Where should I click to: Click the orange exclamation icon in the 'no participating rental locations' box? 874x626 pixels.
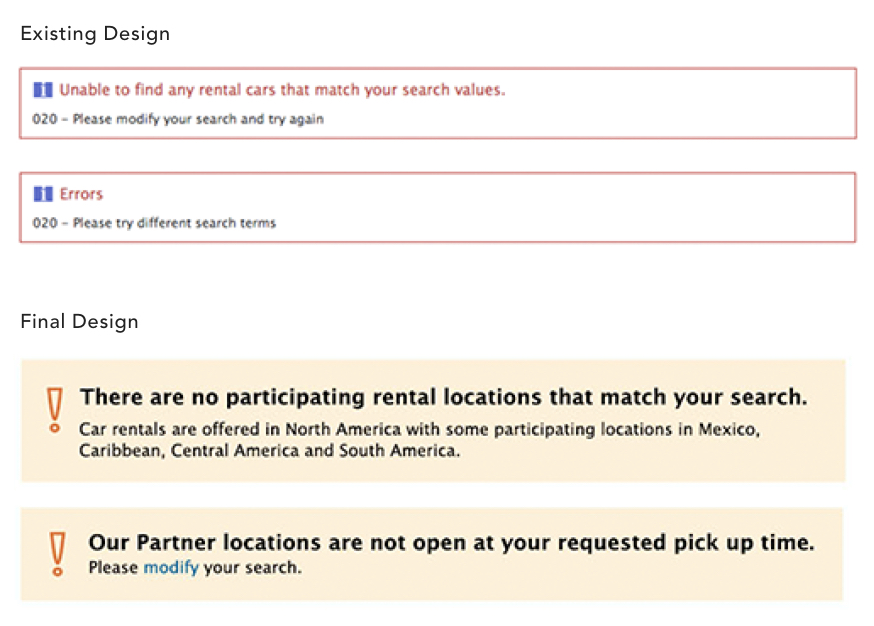pyautogui.click(x=55, y=410)
